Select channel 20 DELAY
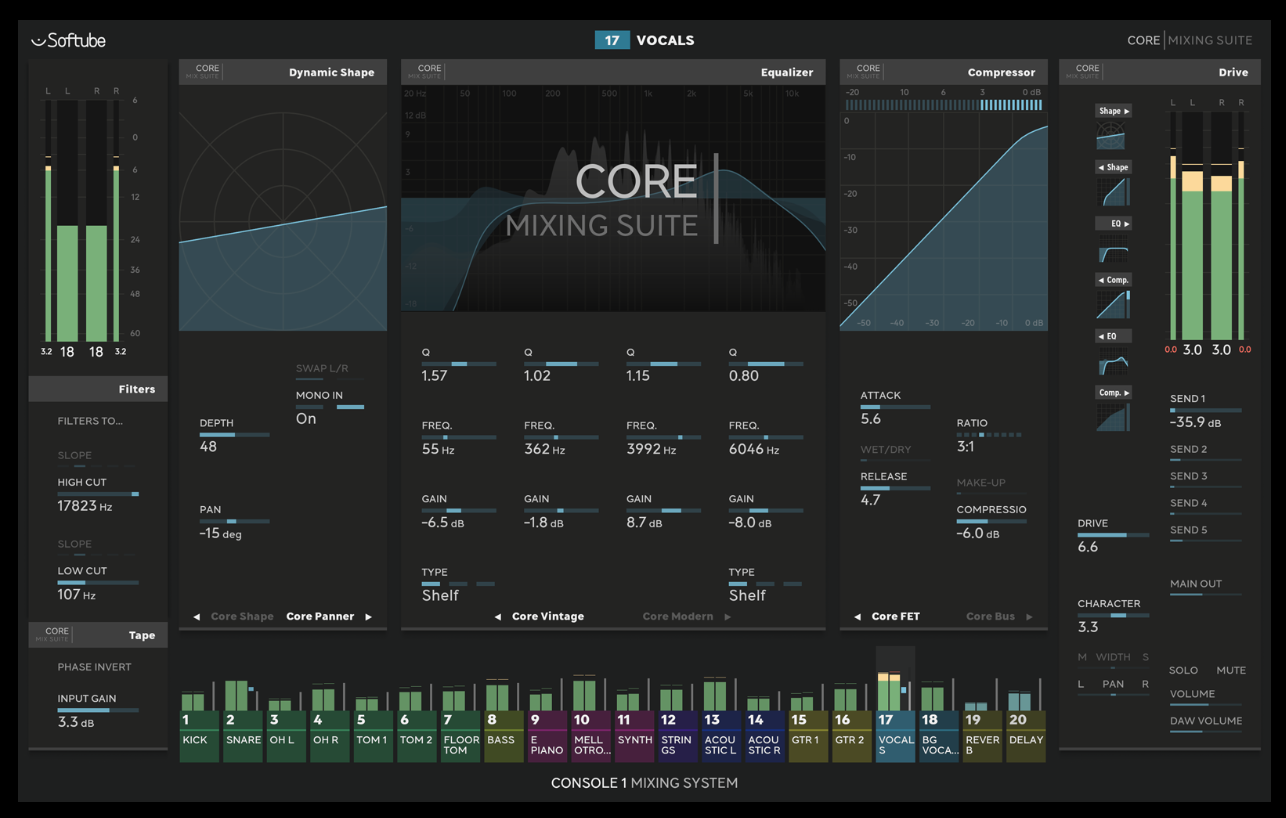Viewport: 1286px width, 818px height. [x=1026, y=736]
